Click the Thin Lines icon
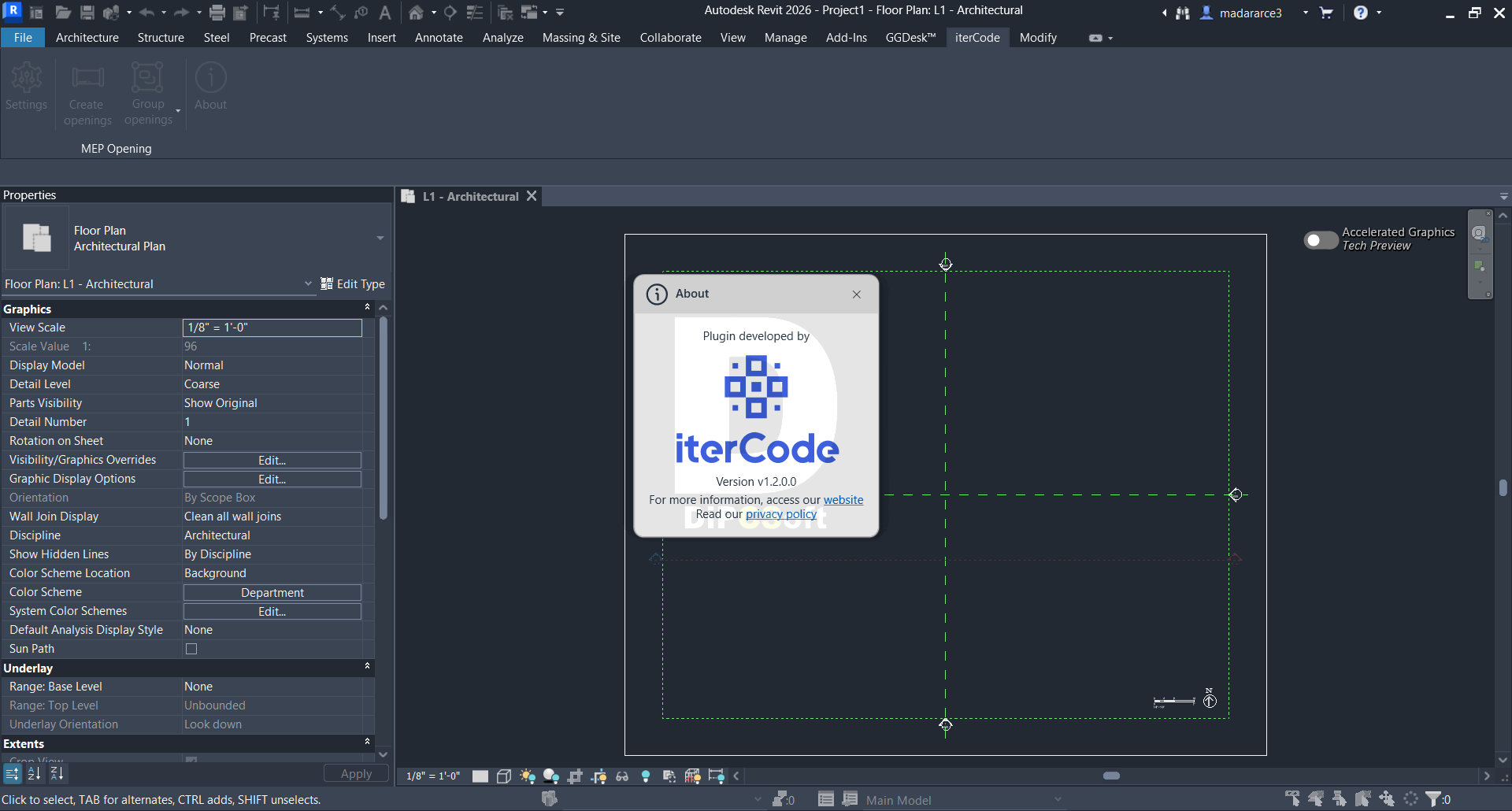1512x811 pixels. (475, 13)
